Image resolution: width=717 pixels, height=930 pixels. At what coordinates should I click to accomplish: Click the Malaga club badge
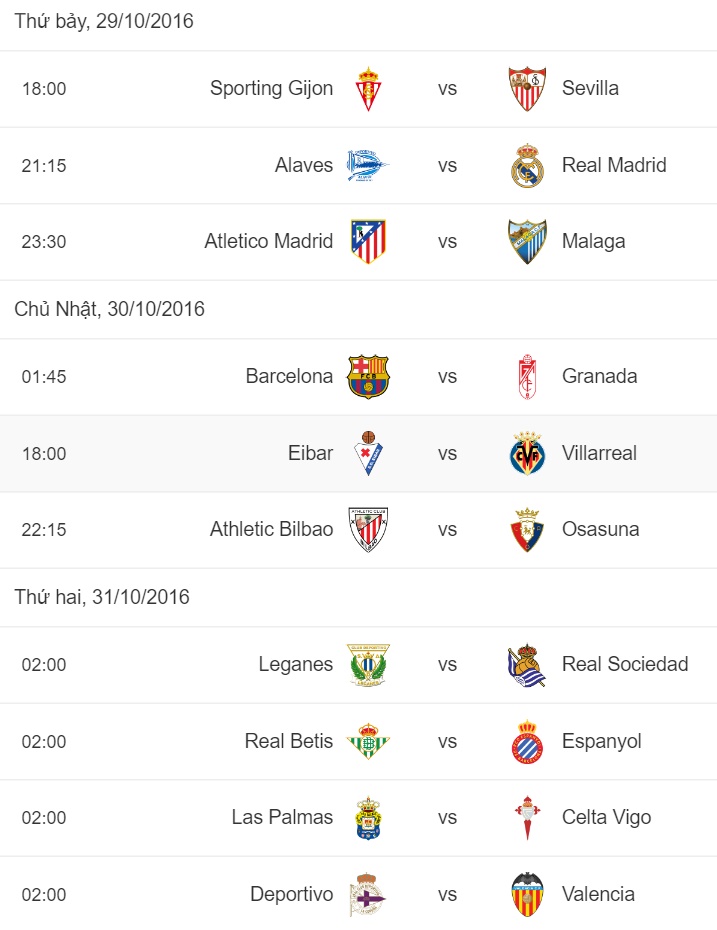[527, 240]
